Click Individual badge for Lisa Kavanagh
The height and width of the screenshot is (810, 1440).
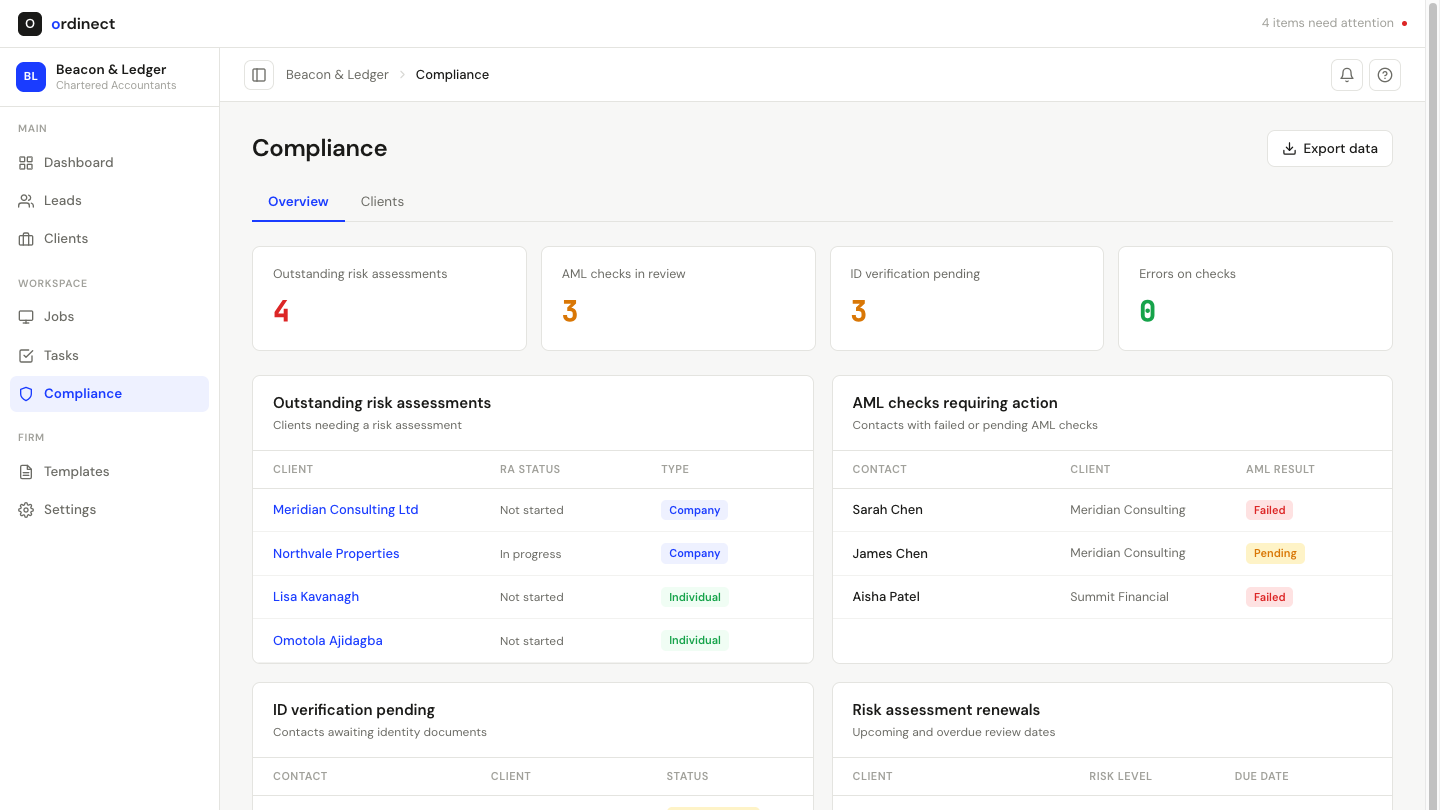[694, 597]
